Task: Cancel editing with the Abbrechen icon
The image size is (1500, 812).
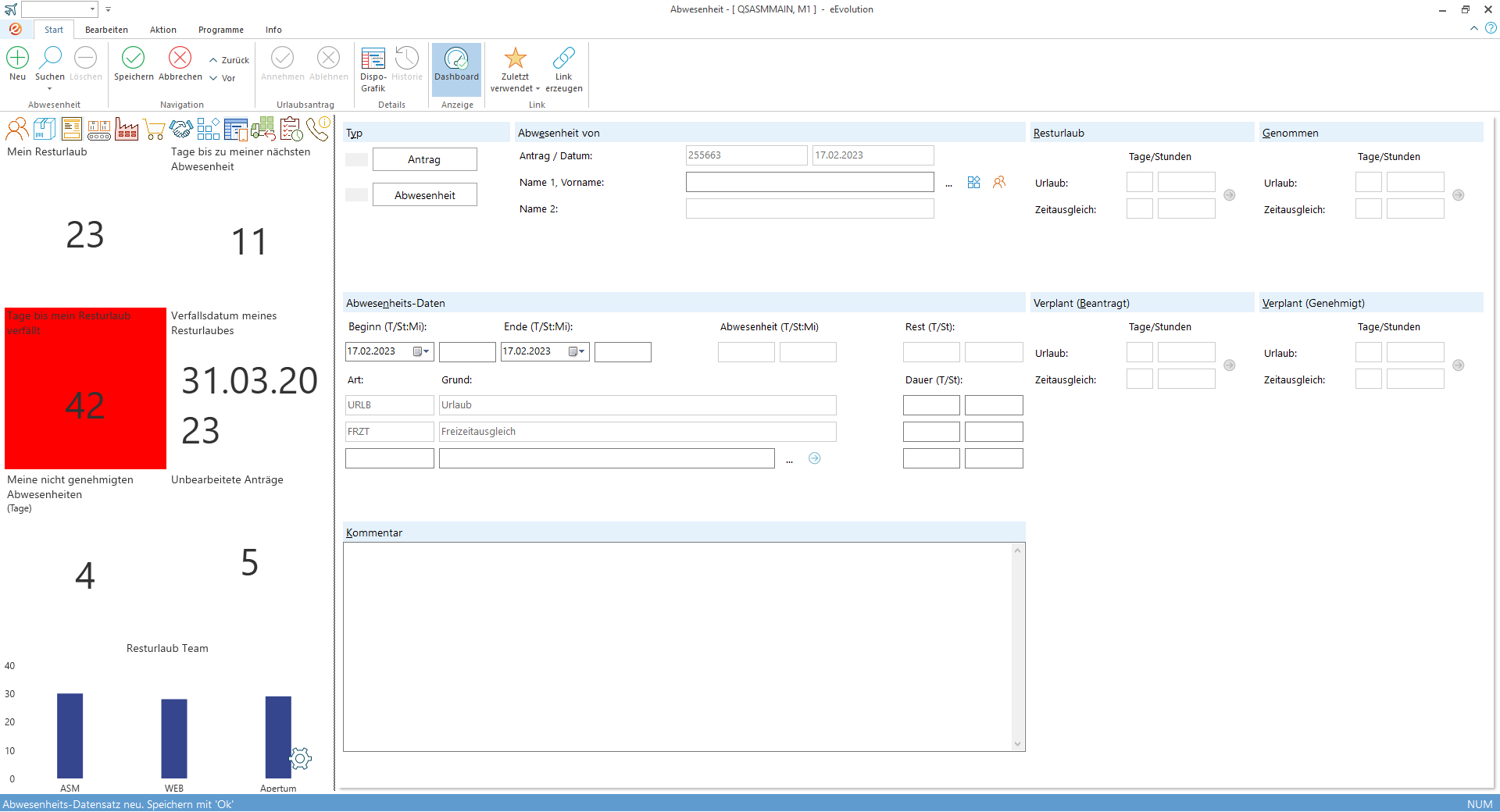Action: pos(180,59)
